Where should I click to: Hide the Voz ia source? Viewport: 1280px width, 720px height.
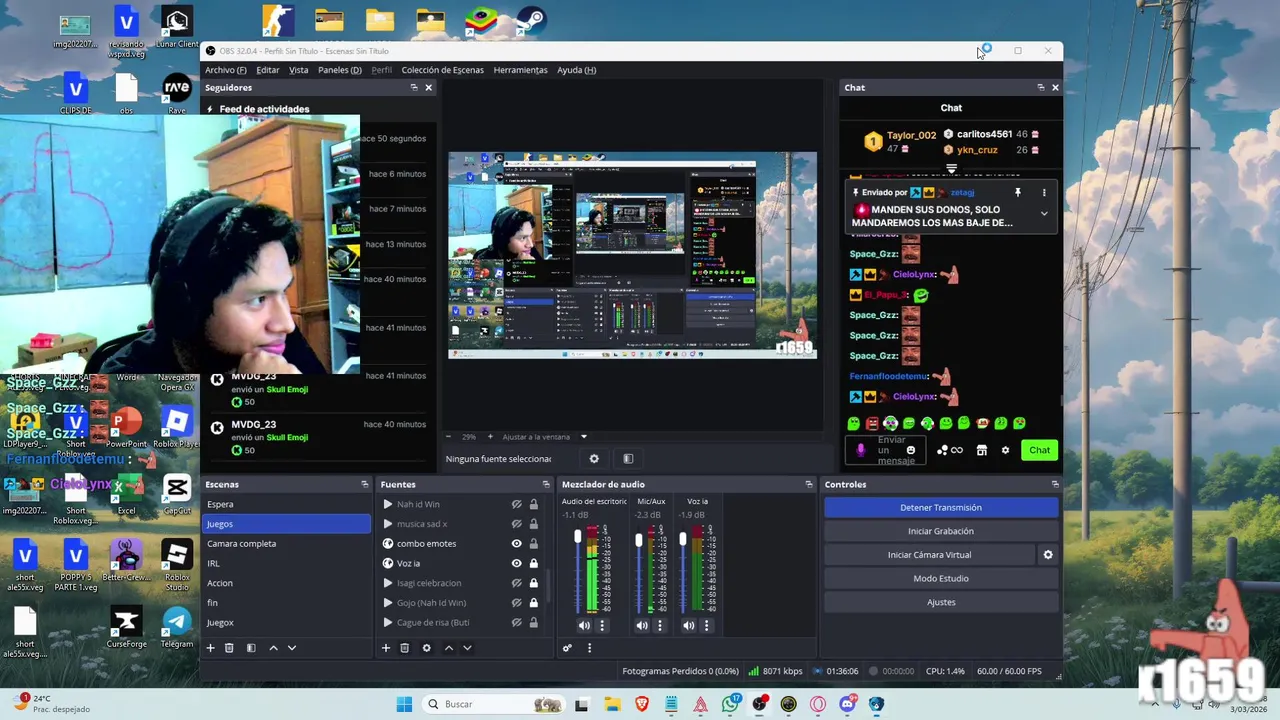pos(516,563)
